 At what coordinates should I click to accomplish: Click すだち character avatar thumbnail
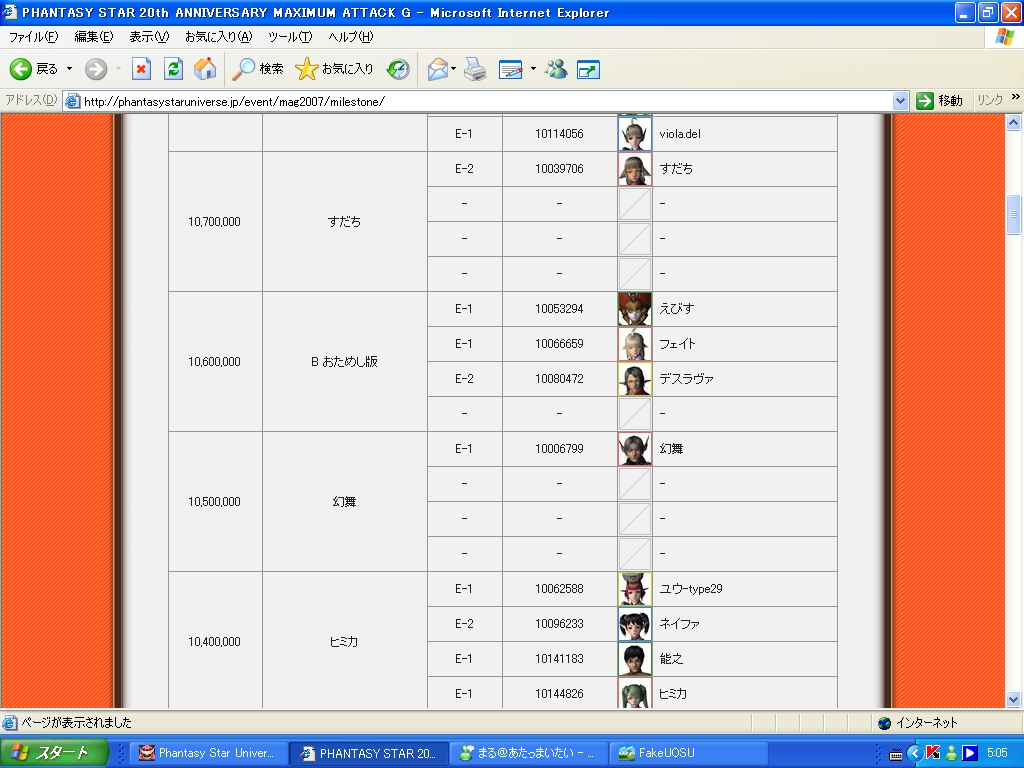click(x=635, y=169)
